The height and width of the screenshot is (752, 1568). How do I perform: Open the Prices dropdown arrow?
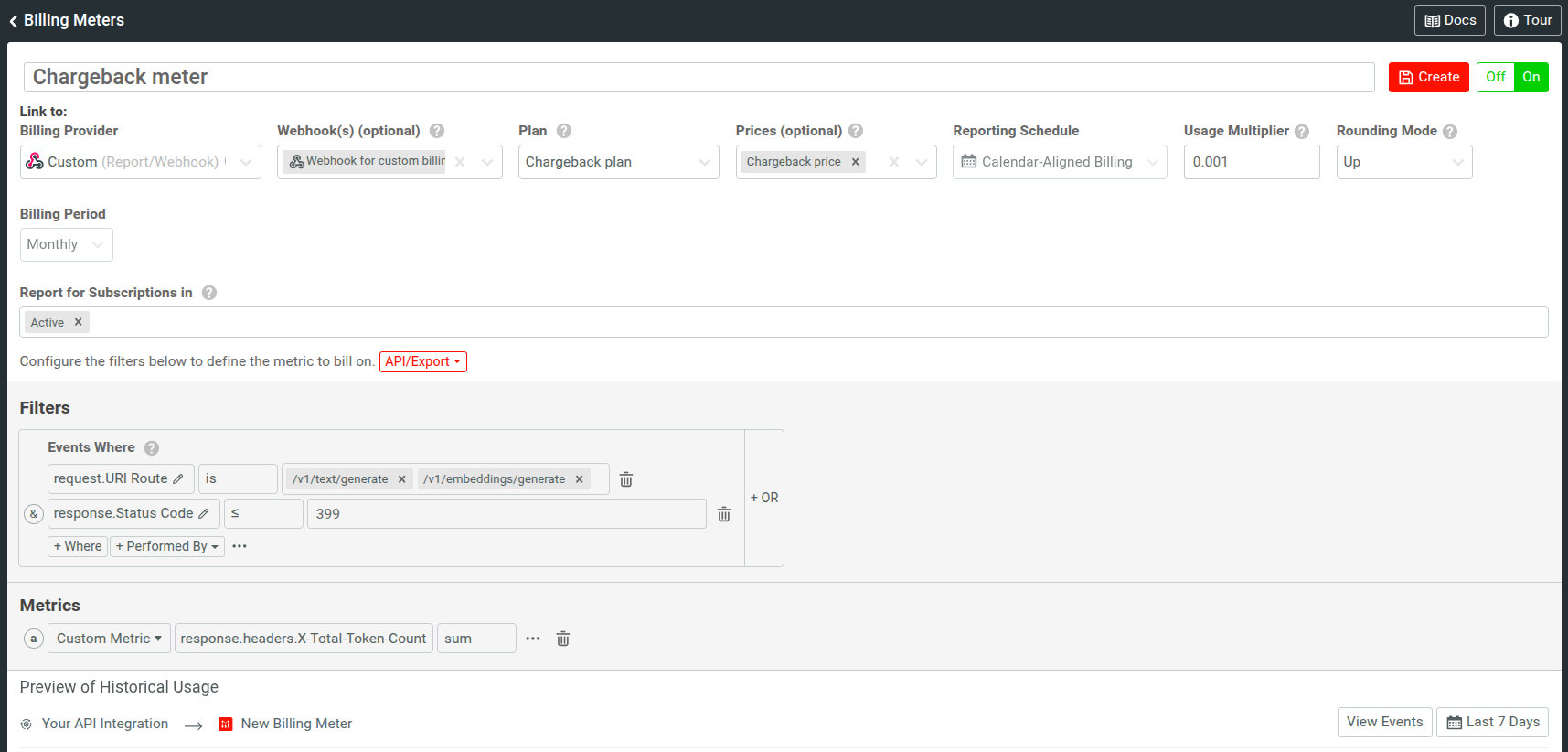pos(922,162)
